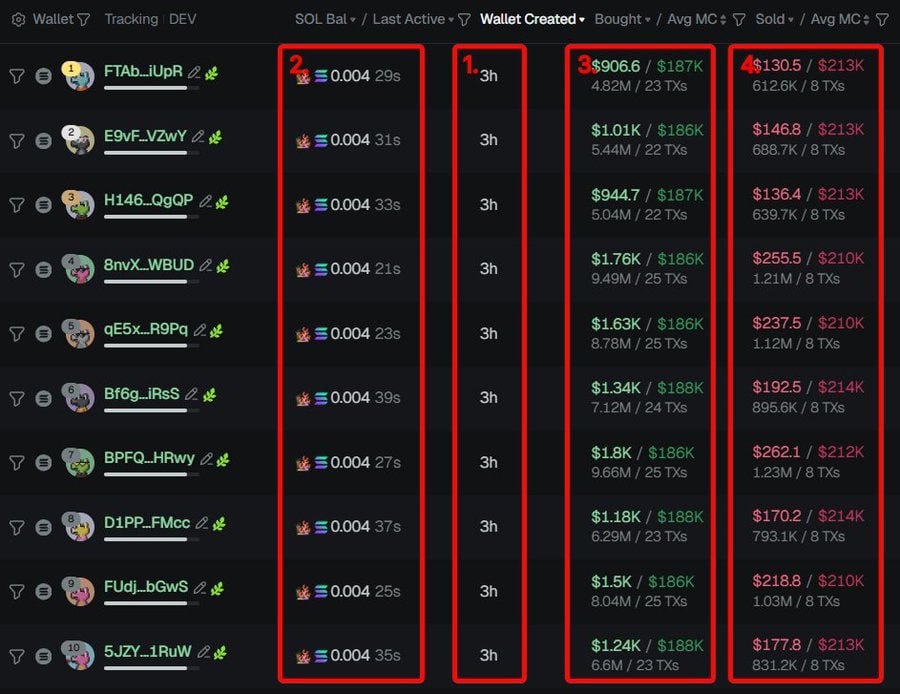
Task: Filter by wallet 8nvX...WBUD funnel icon
Action: click(17, 269)
